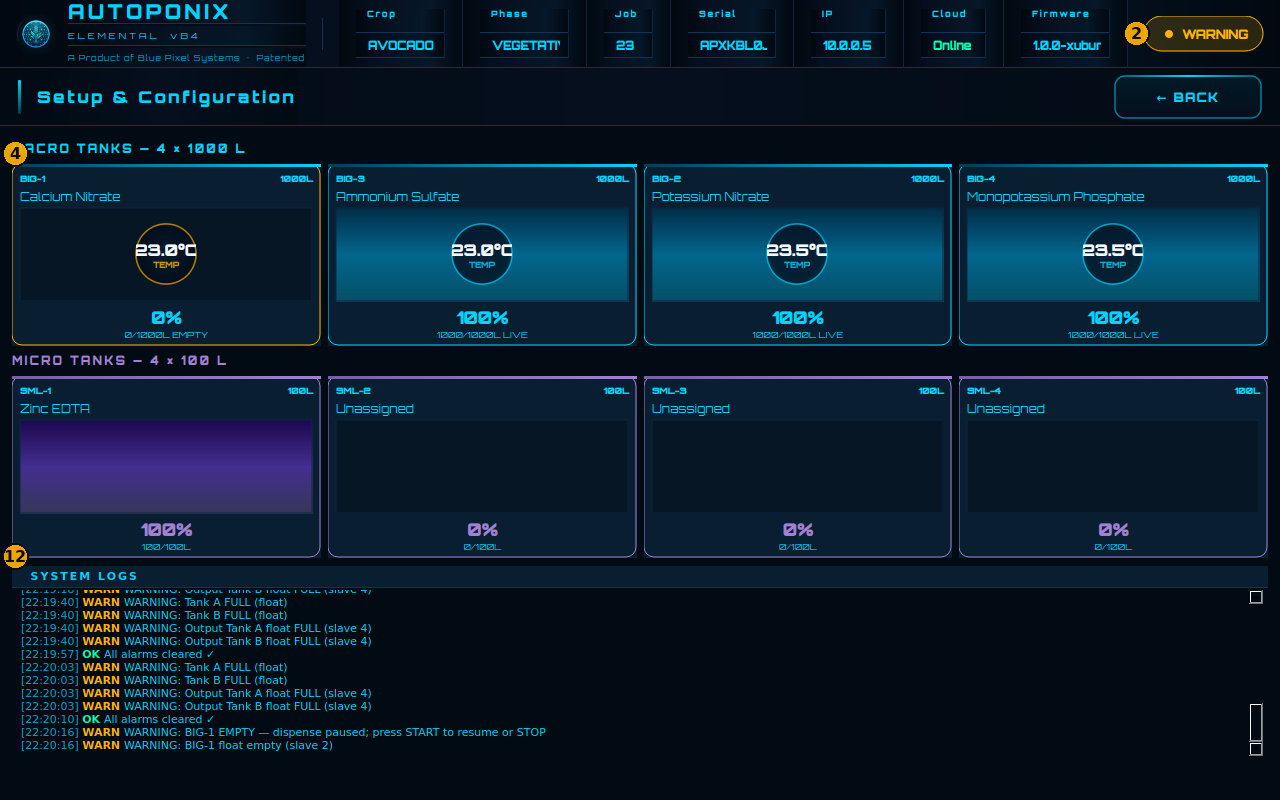This screenshot has width=1280, height=800.
Task: Select the Potassium Nitrate tank name
Action: [711, 197]
